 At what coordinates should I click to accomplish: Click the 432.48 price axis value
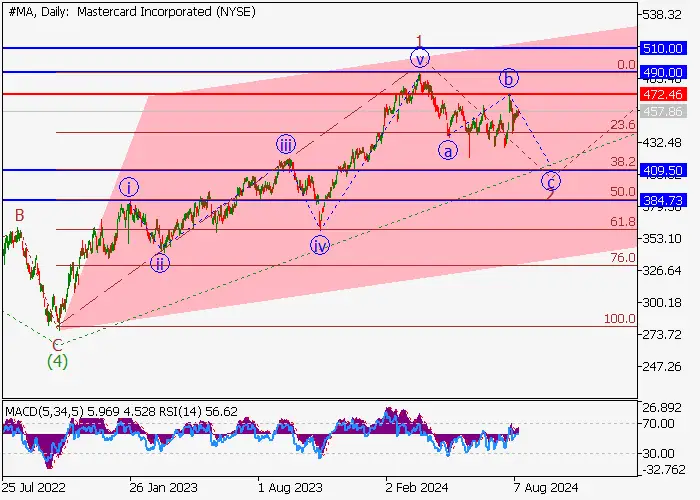tap(662, 142)
